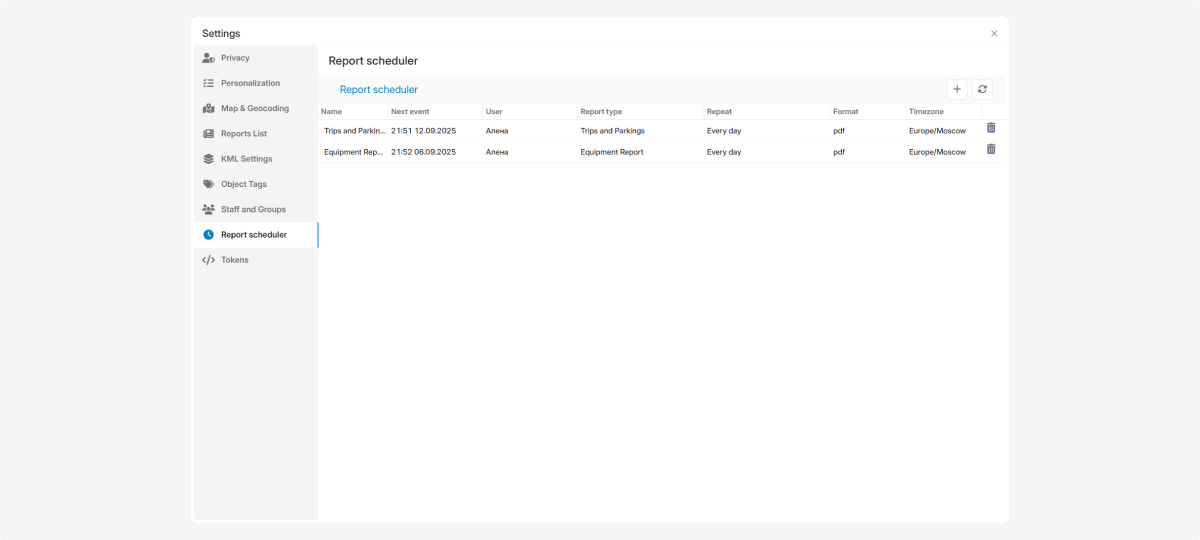The width and height of the screenshot is (1200, 540).
Task: Click the refresh icon in Report scheduler
Action: tap(982, 89)
